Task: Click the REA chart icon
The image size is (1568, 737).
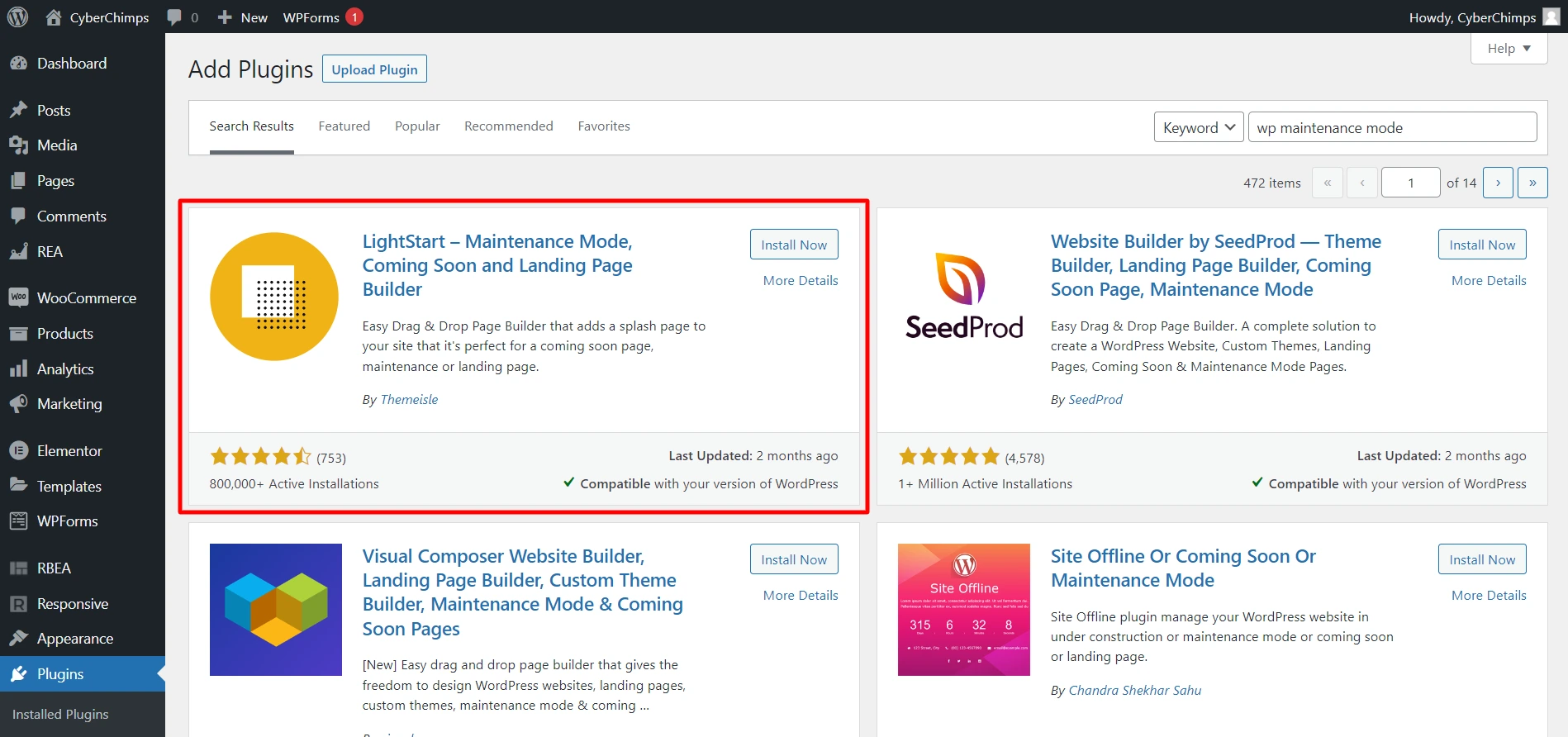Action: [x=18, y=252]
